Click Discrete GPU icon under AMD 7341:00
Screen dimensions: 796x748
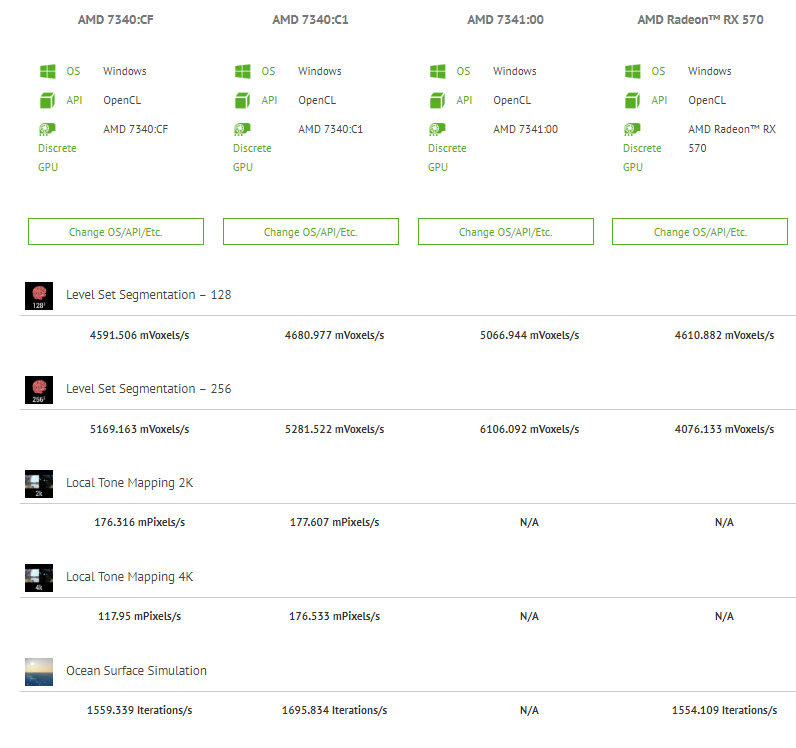pos(437,129)
